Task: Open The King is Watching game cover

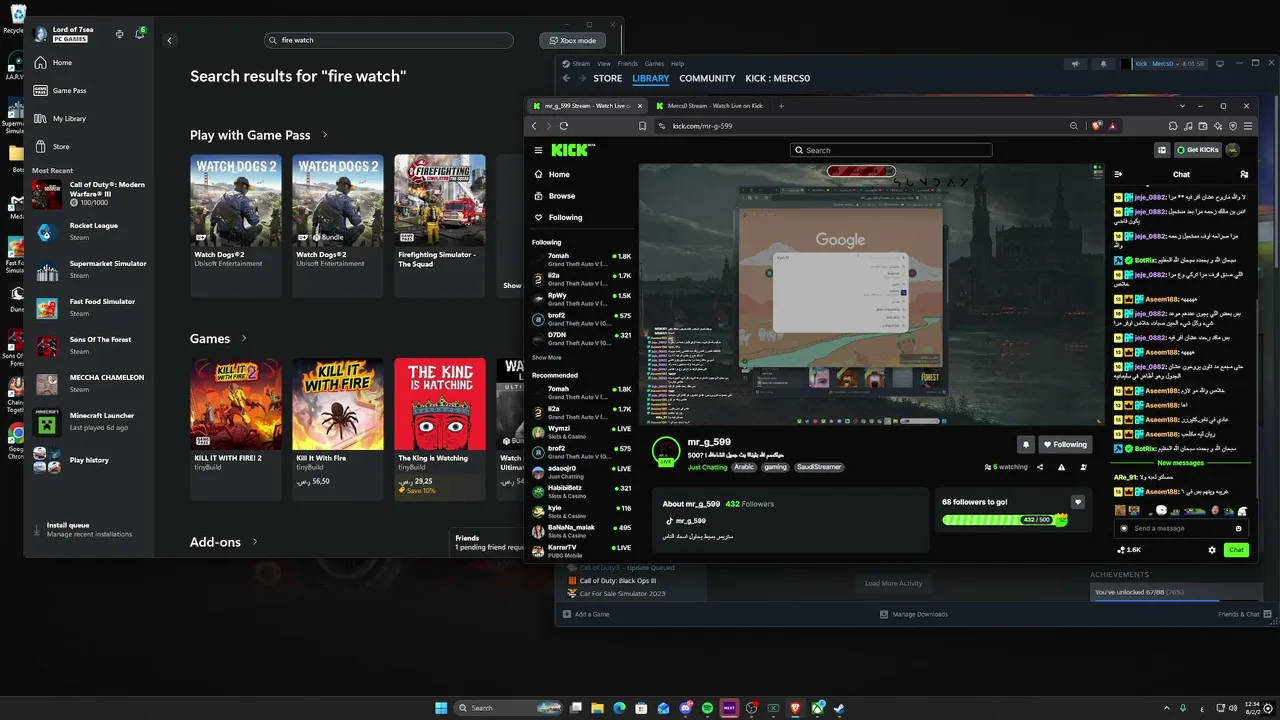Action: pos(440,404)
